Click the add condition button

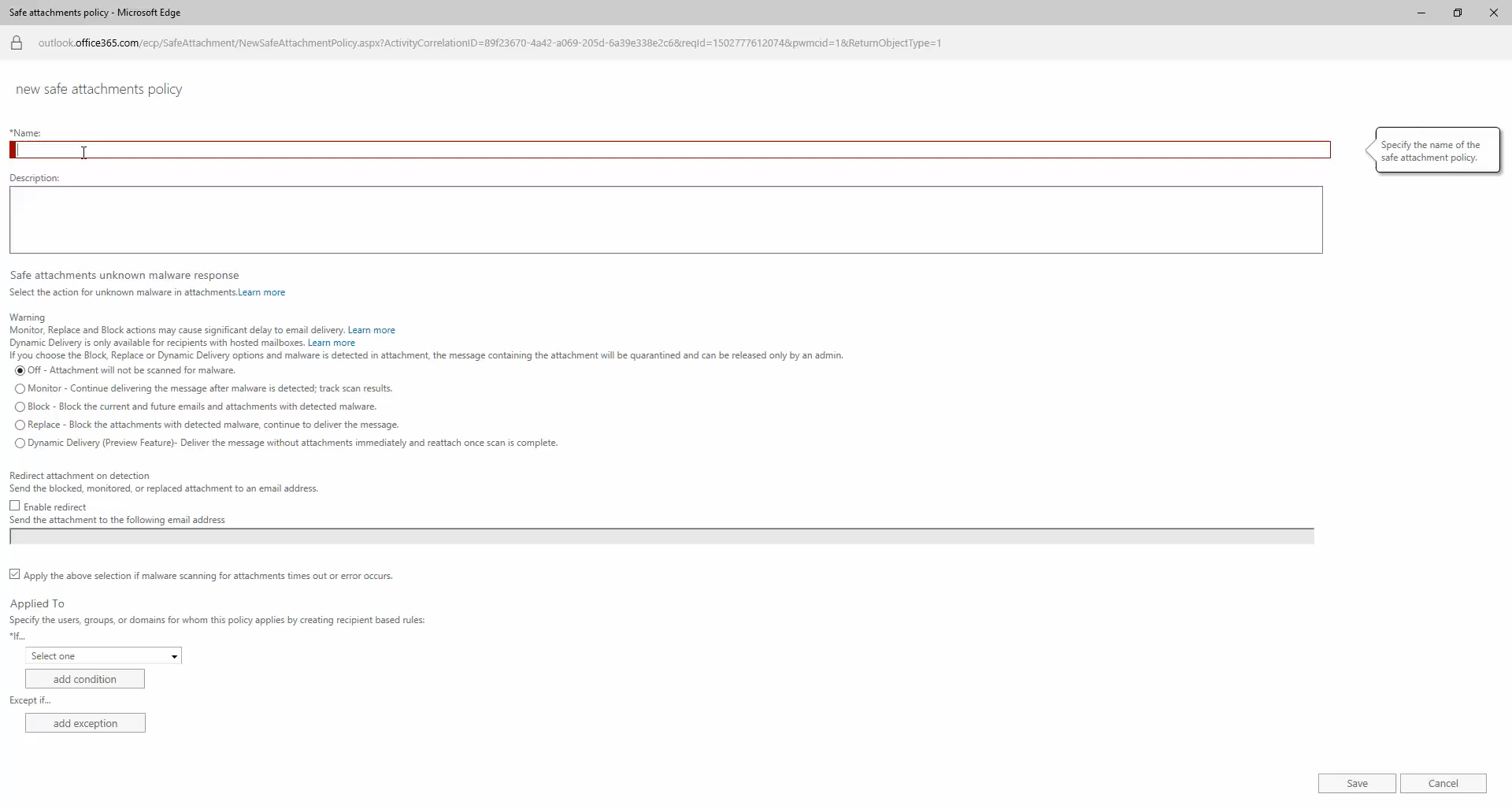point(85,679)
